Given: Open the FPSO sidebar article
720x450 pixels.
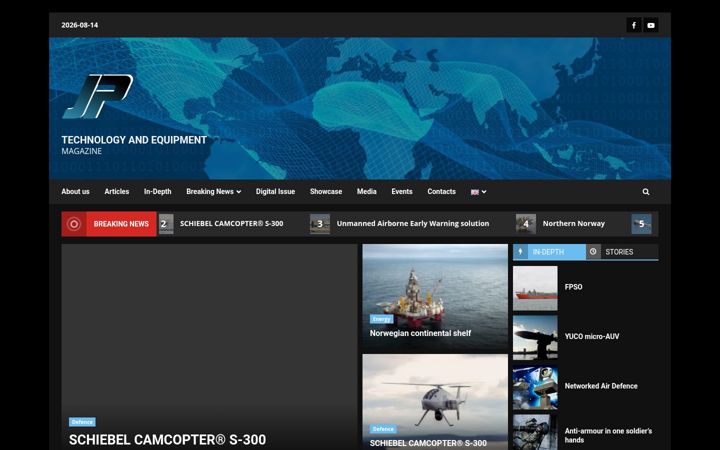Looking at the screenshot, I should pos(573,287).
